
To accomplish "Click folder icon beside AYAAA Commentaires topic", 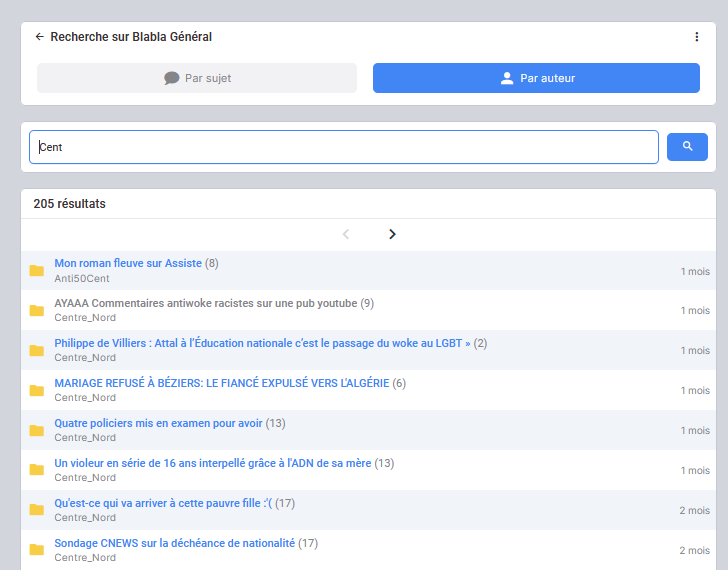I will [x=37, y=311].
